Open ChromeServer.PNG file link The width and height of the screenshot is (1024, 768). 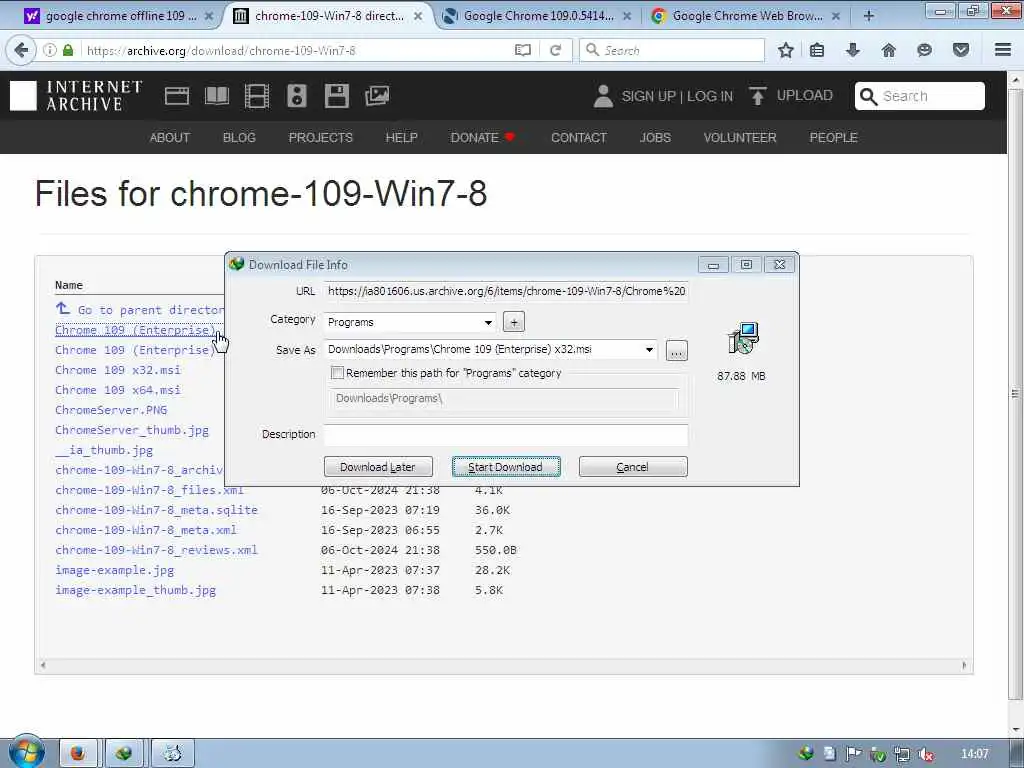(111, 410)
